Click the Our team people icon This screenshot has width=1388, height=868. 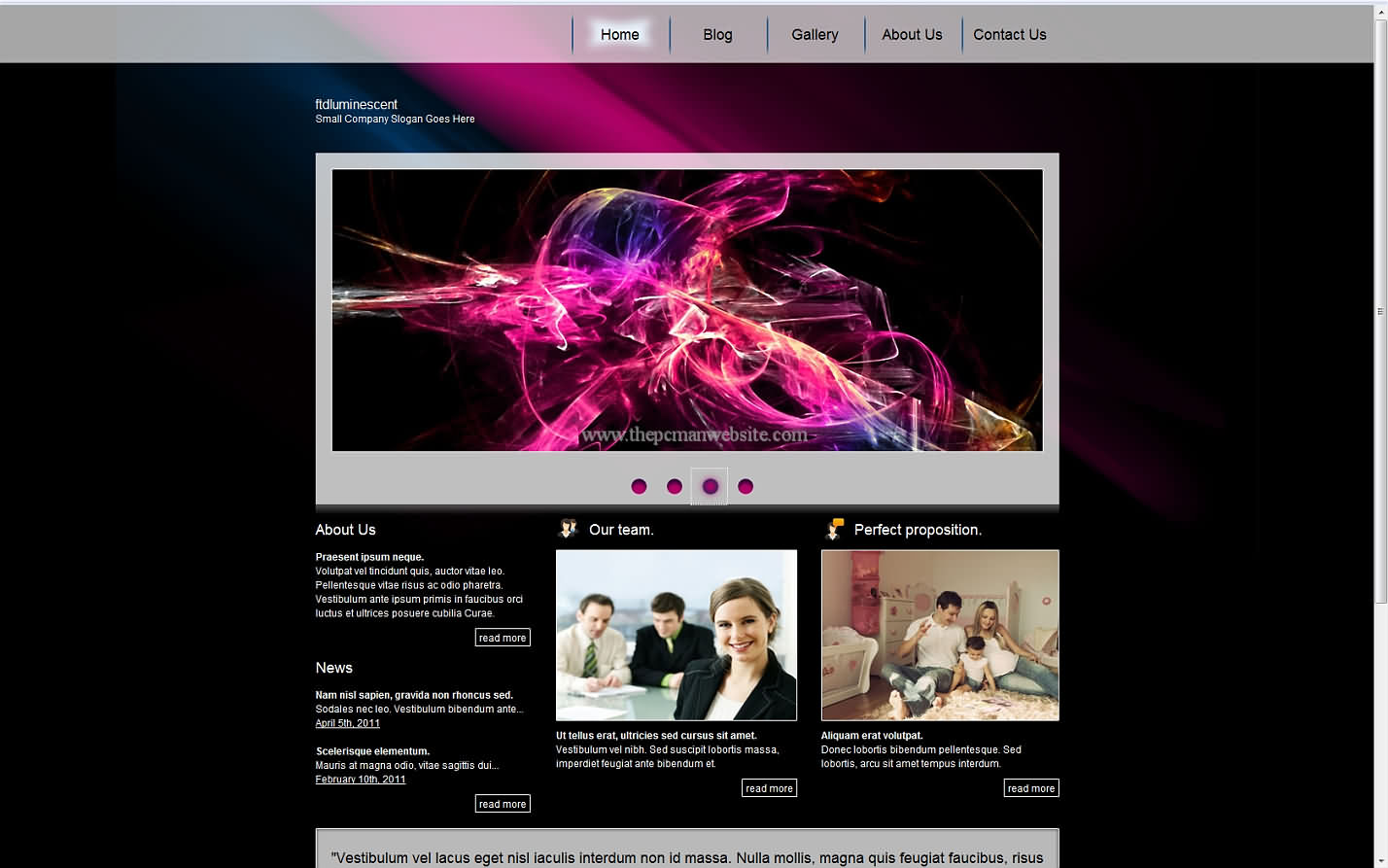568,529
